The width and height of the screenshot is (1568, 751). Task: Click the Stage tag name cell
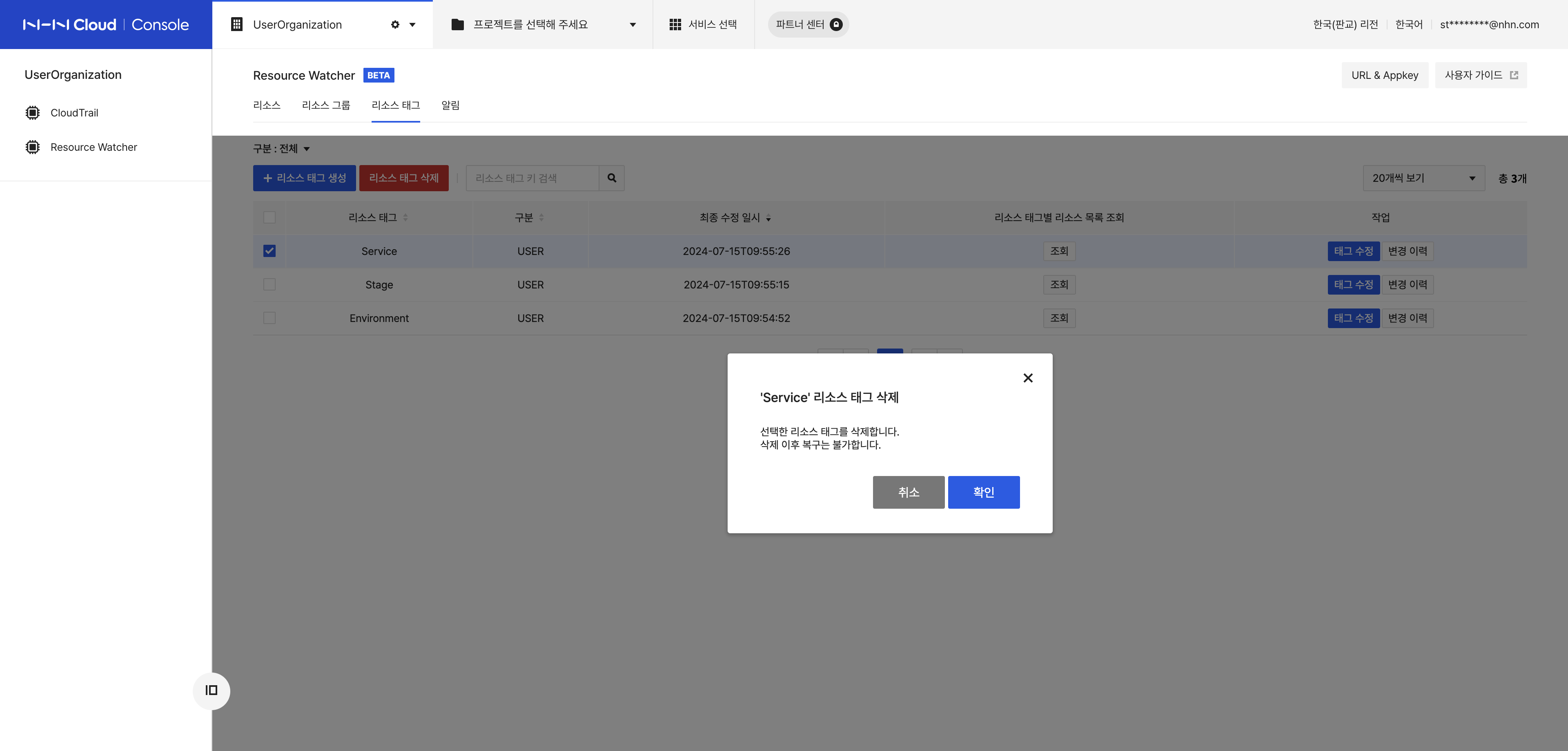(379, 284)
